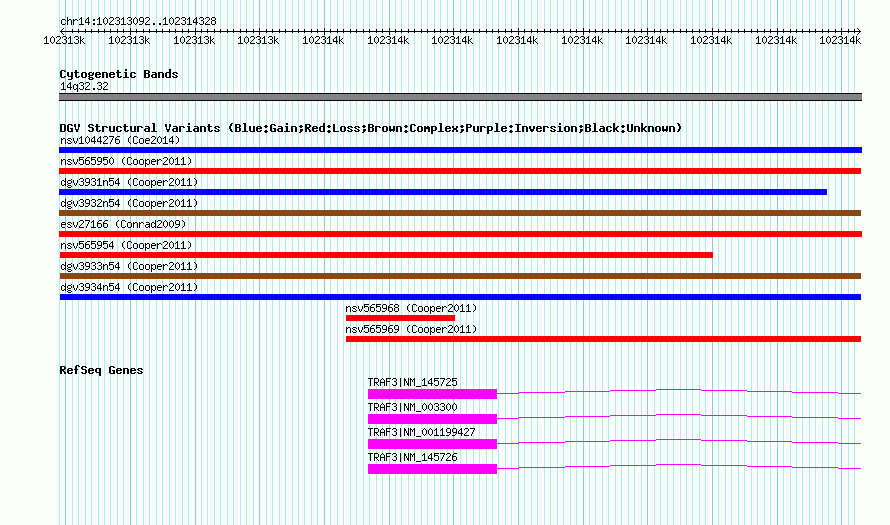Open the esv27166 (Conrad2009) label
This screenshot has height=525, width=890.
[123, 224]
